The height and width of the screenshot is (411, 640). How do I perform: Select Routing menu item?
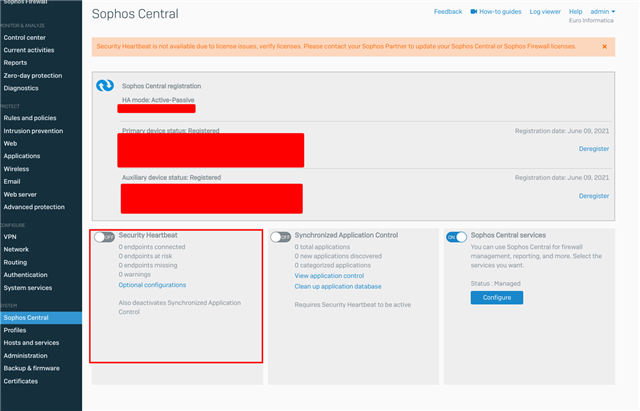point(15,262)
